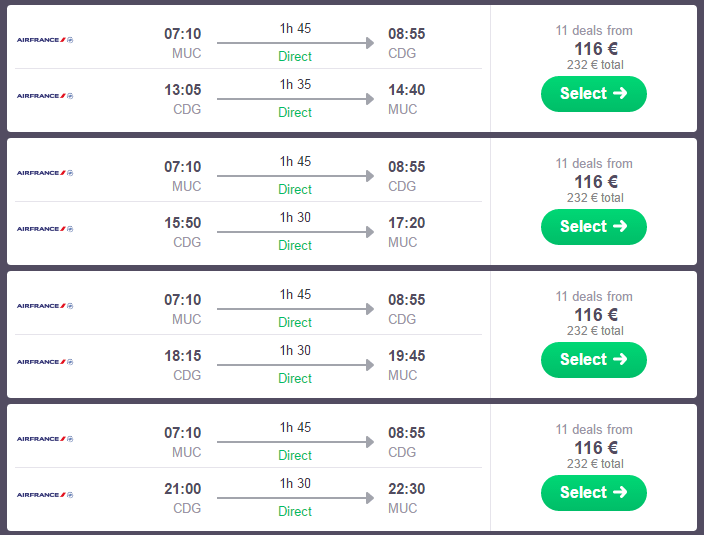Click the 22:30 MUC arrival time

coord(406,489)
